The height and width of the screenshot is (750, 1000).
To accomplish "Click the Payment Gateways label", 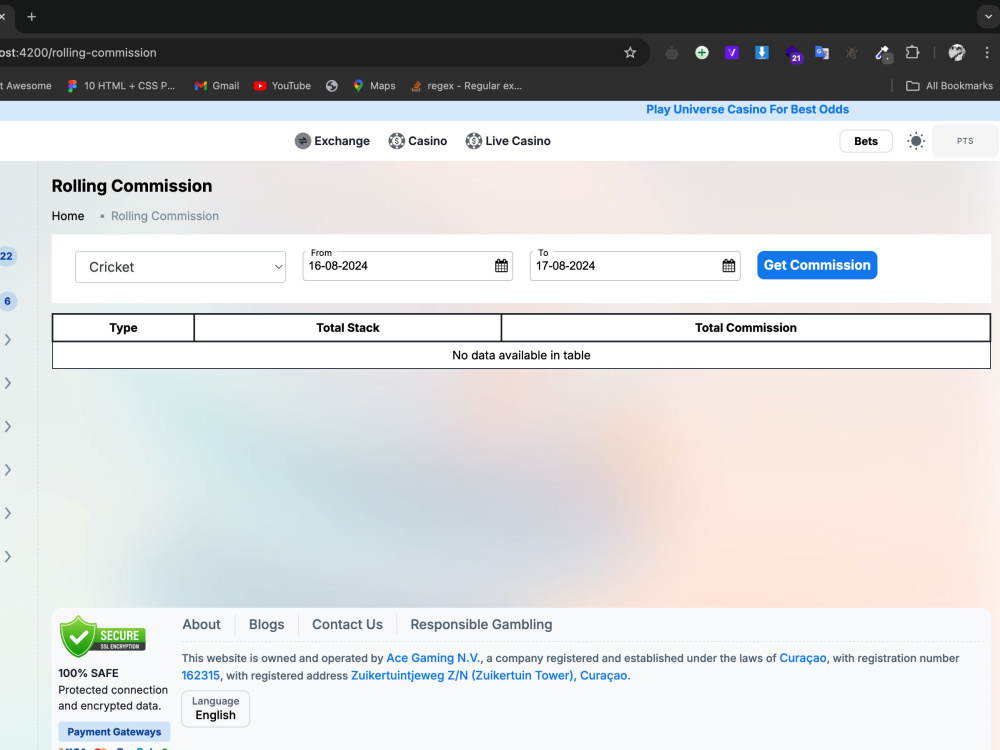I will 114,732.
